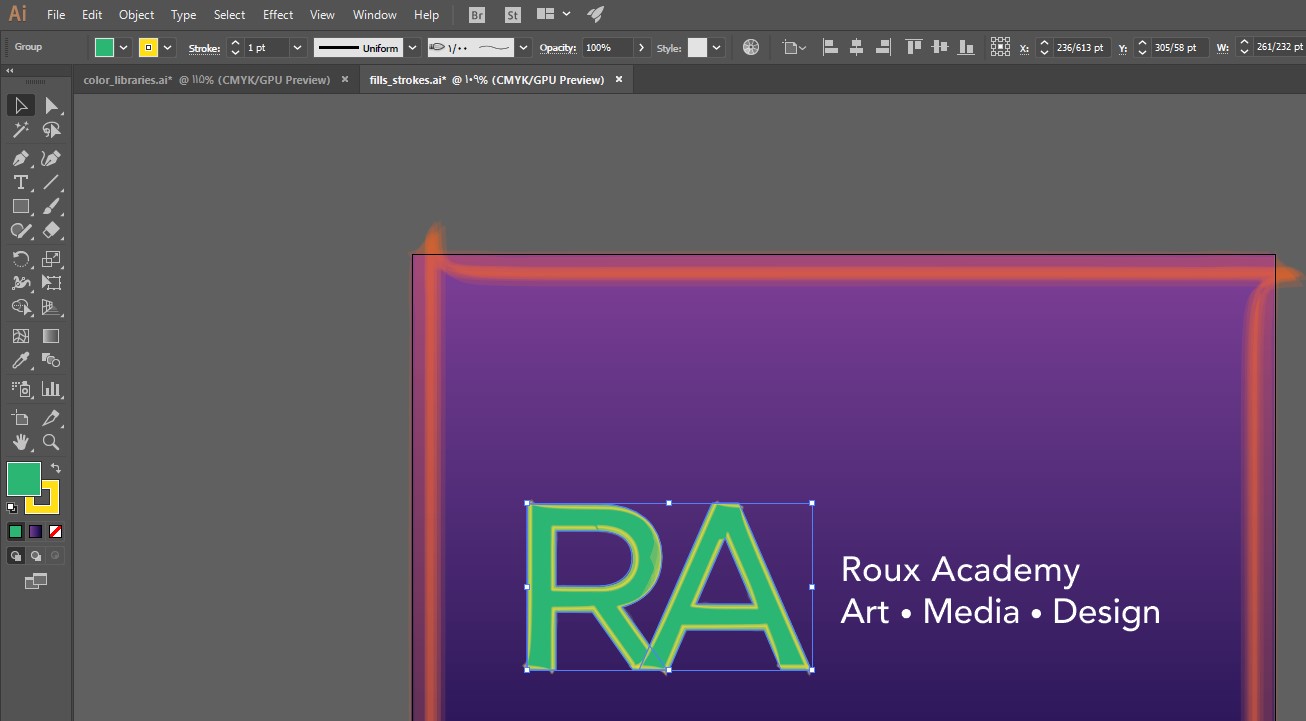Click the large green Fill swatch

(24, 478)
